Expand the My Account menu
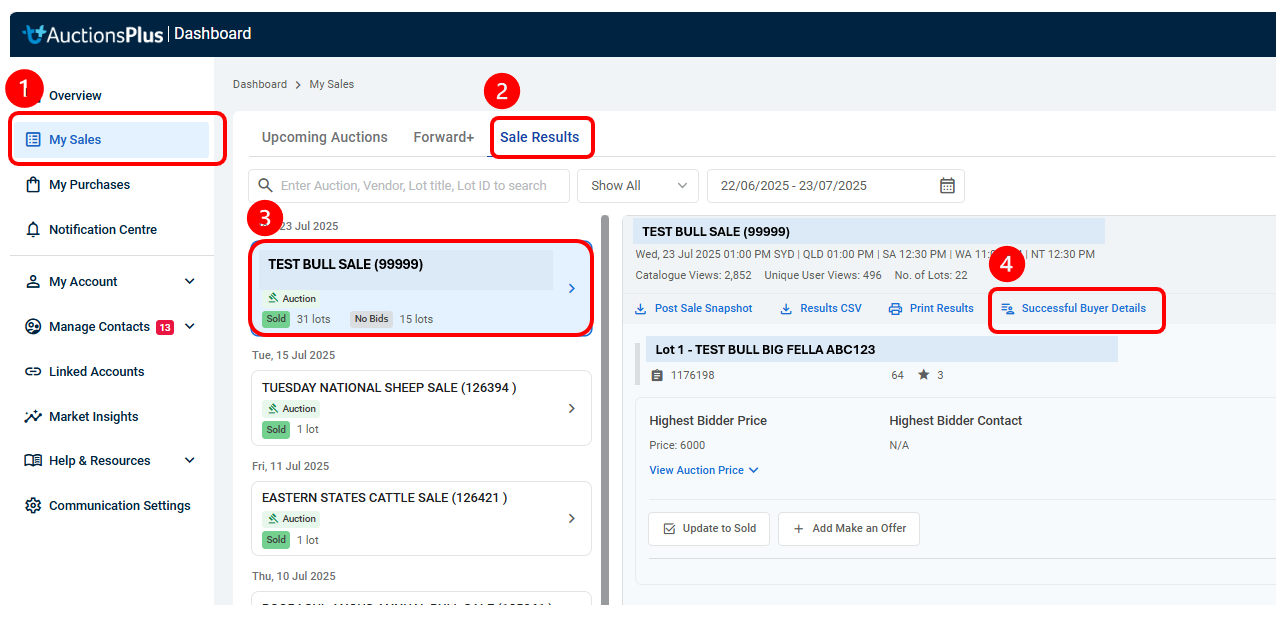Image resolution: width=1276 pixels, height=621 pixels. tap(110, 282)
